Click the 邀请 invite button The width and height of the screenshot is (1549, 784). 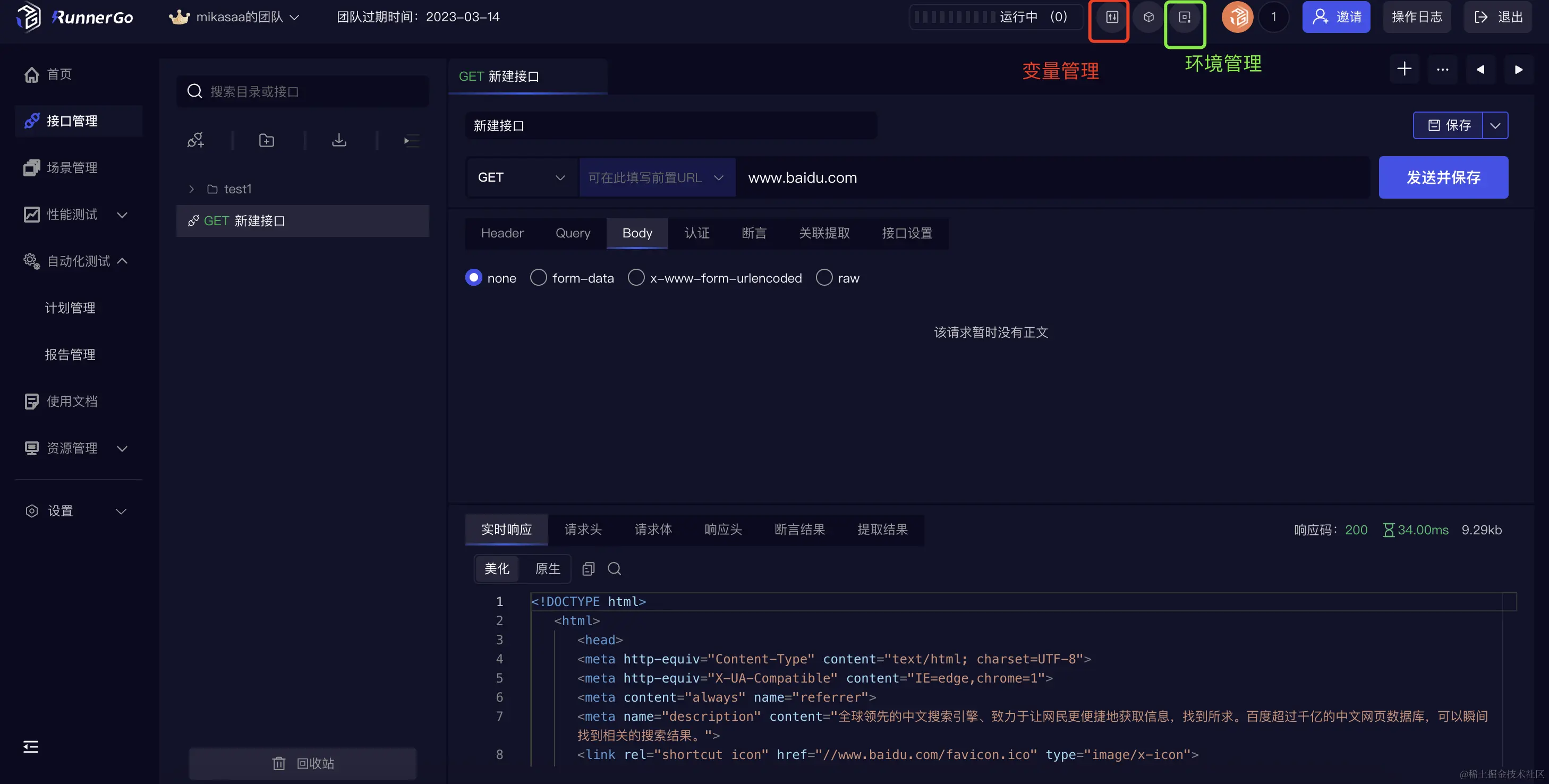pos(1335,17)
